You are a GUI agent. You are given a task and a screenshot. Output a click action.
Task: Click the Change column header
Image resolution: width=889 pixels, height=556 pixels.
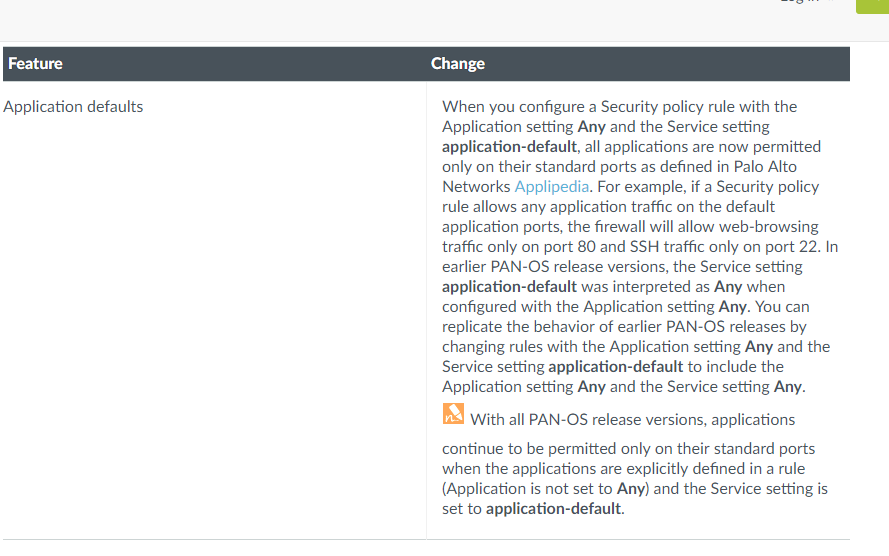(x=458, y=63)
